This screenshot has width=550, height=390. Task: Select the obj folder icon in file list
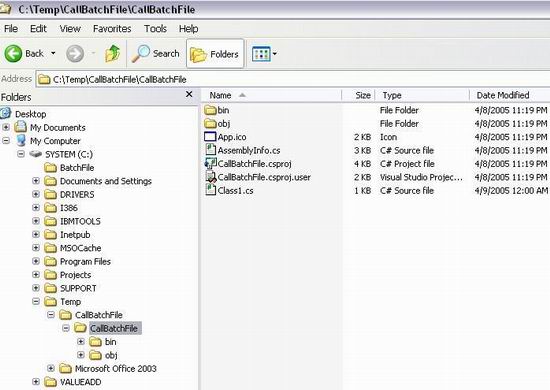(x=210, y=123)
